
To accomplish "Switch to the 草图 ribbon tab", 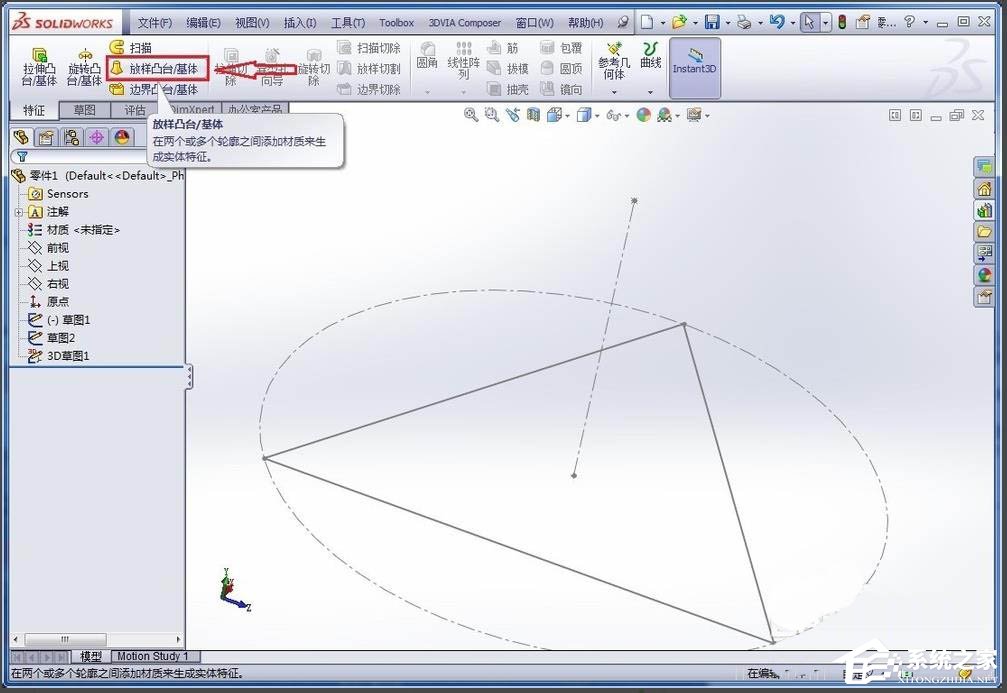I will click(x=84, y=109).
